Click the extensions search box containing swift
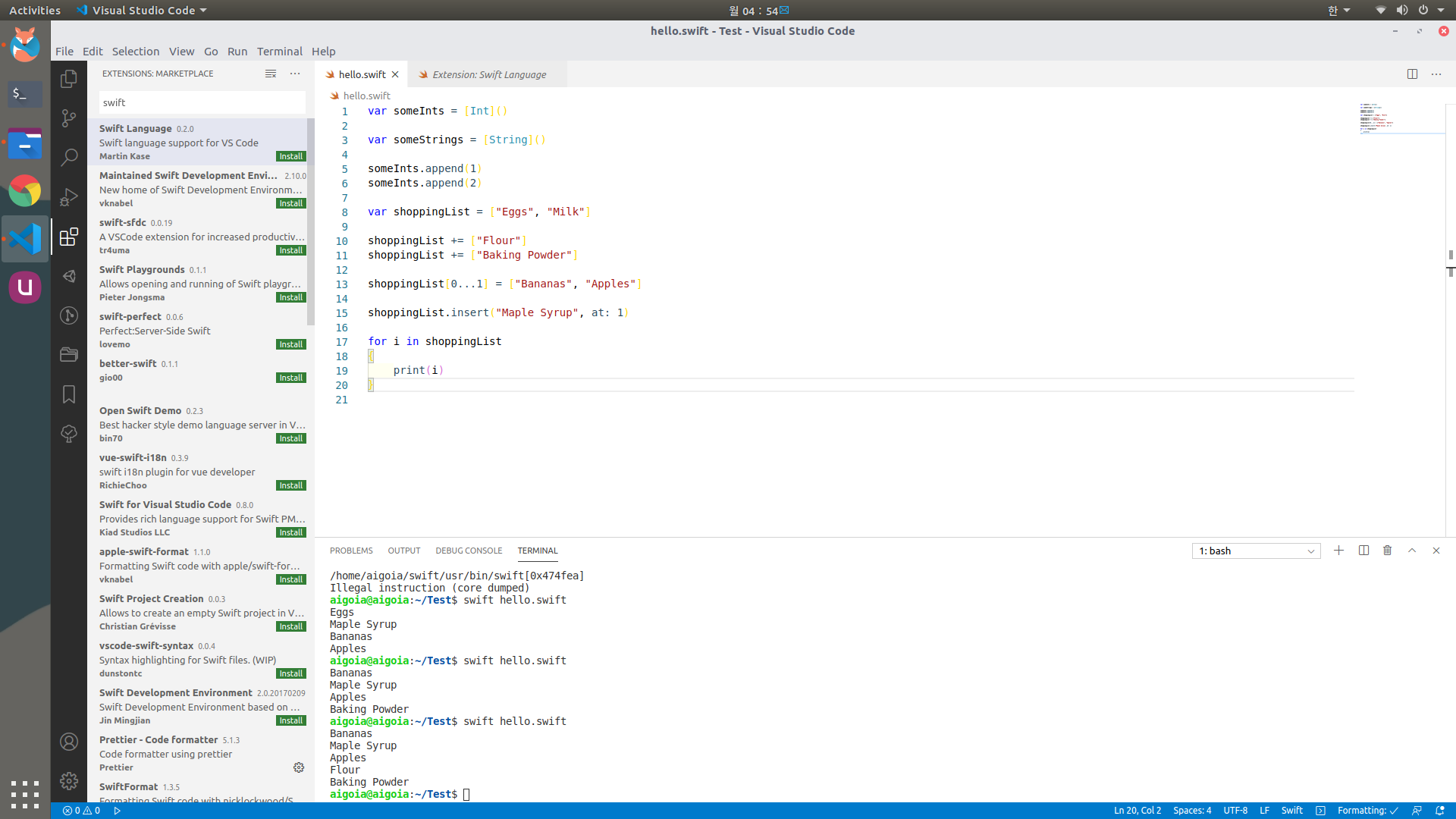Screen dimensions: 1456x819 (x=202, y=102)
